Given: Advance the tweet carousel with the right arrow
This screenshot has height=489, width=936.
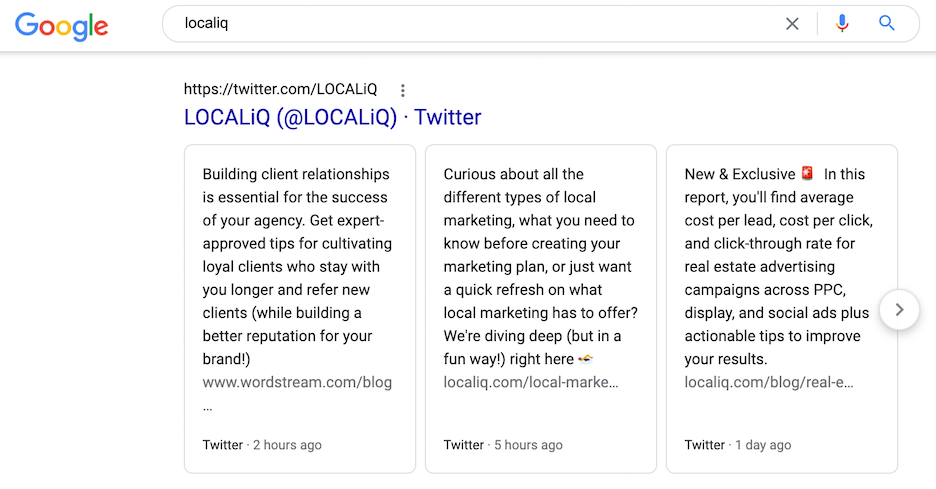Looking at the screenshot, I should [x=900, y=309].
